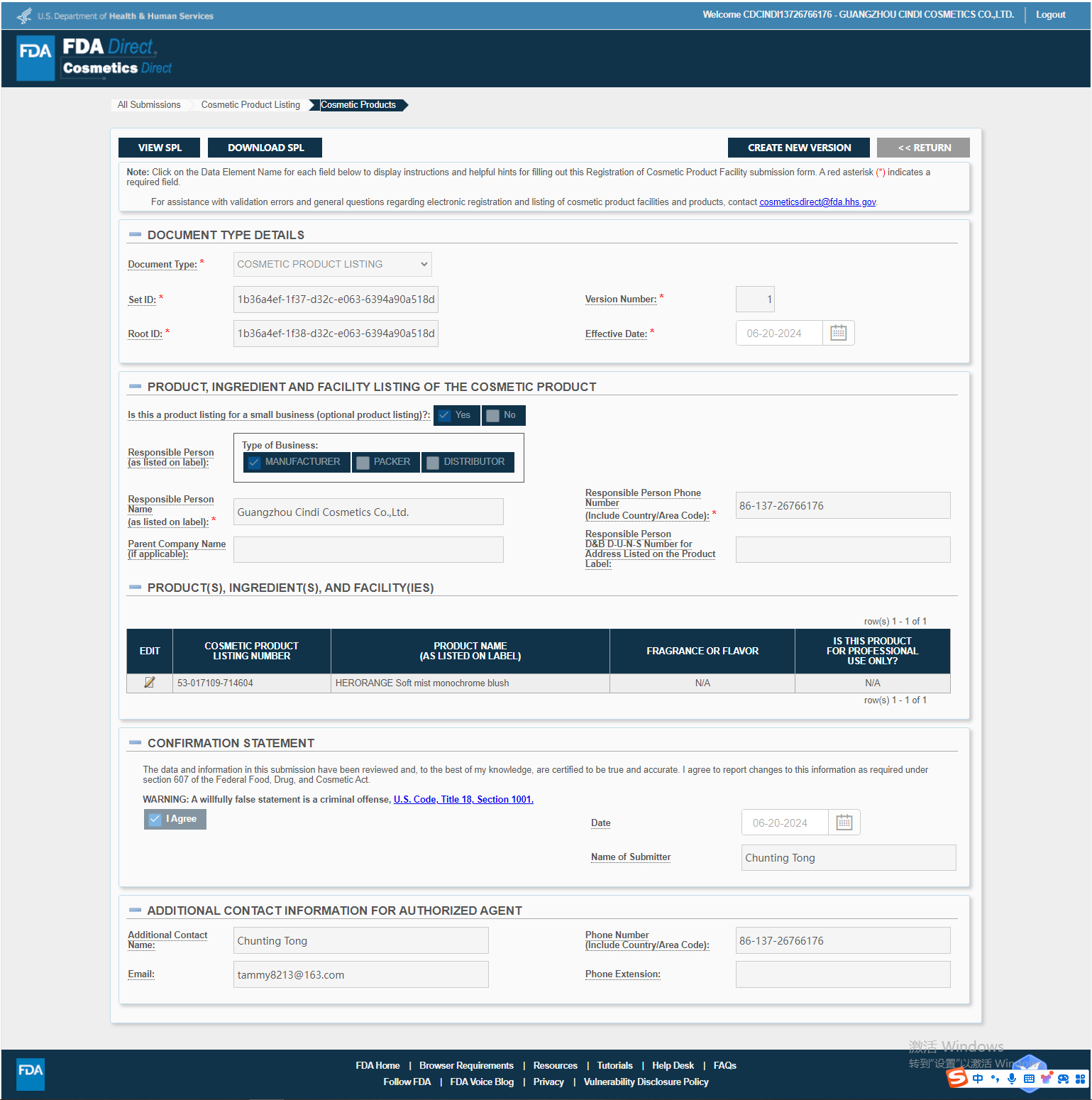Click the Responsible Person Name input field
Viewport: 1092px width, 1100px height.
pyautogui.click(x=368, y=512)
